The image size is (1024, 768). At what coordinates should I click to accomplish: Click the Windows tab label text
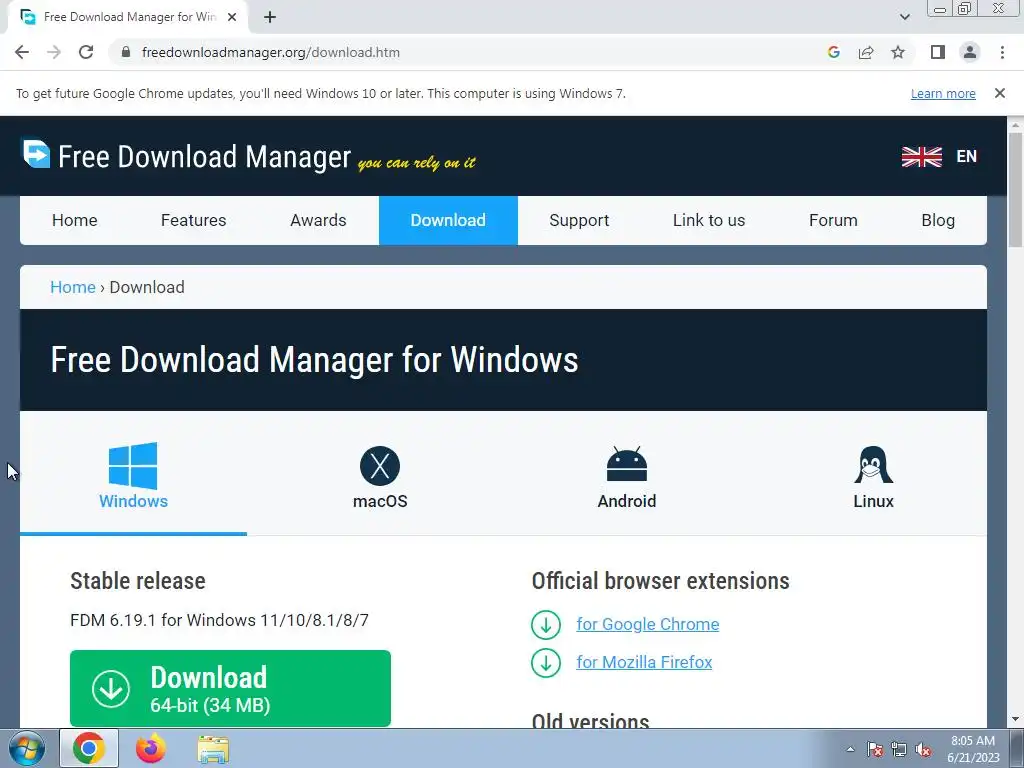[133, 501]
